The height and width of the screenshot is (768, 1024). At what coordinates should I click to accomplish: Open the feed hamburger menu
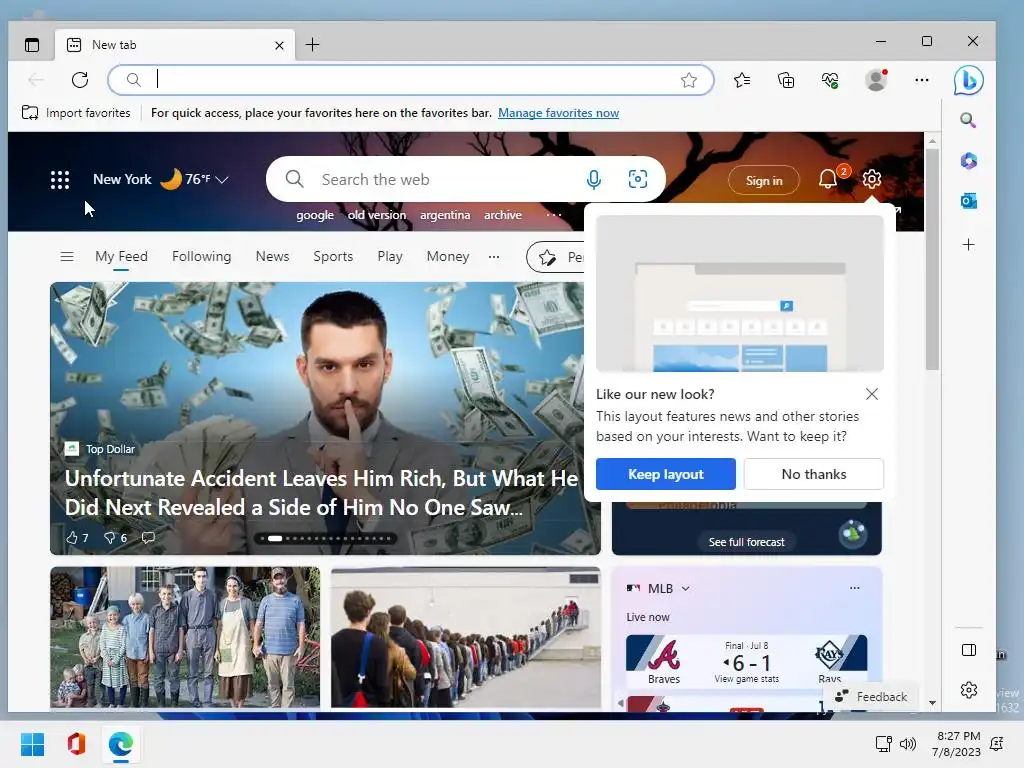click(67, 257)
